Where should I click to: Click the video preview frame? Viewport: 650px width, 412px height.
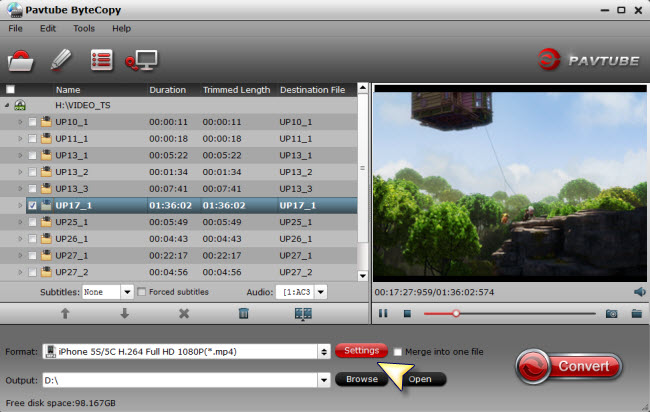pyautogui.click(x=510, y=183)
